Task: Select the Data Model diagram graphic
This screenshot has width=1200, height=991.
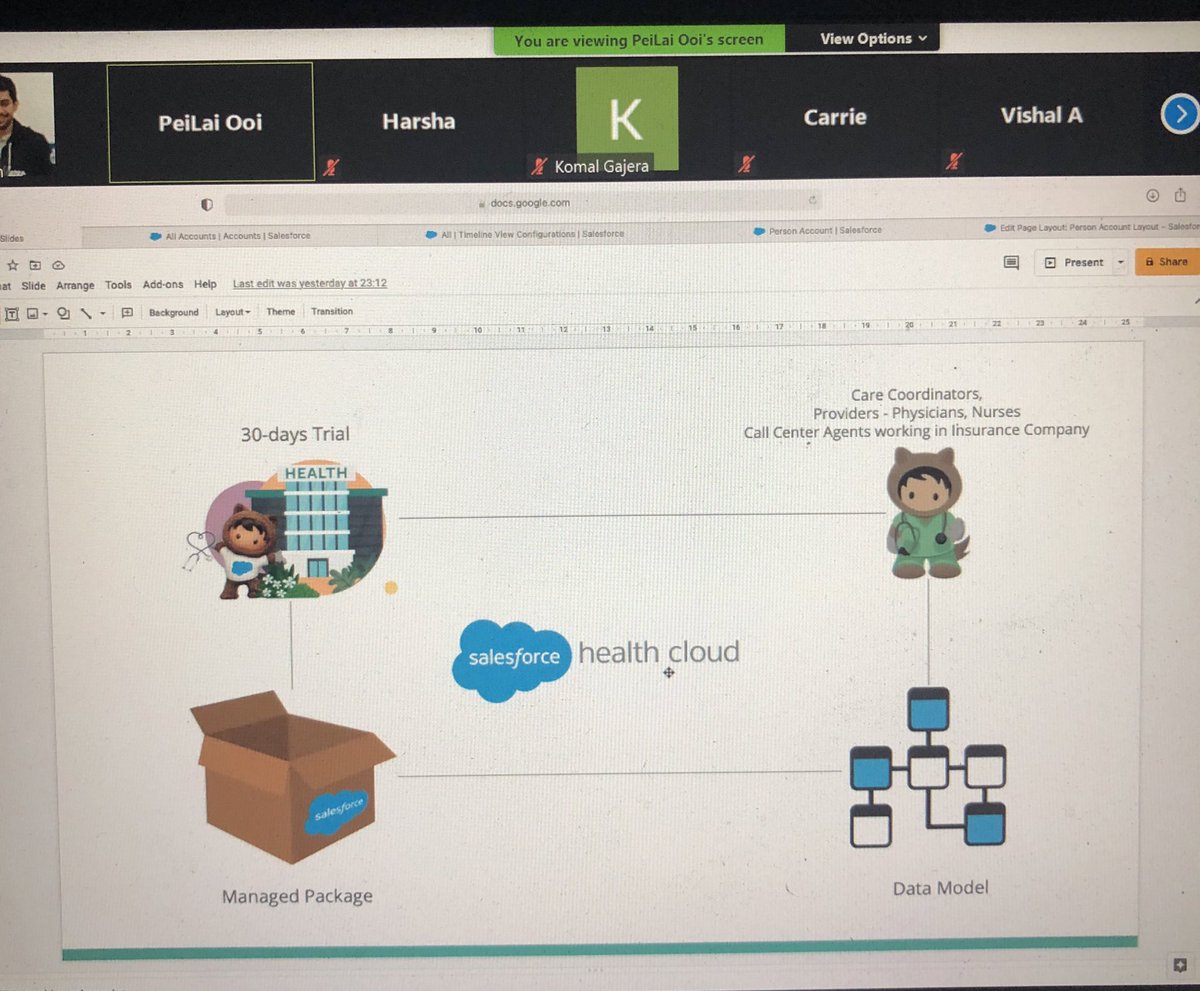Action: coord(927,767)
